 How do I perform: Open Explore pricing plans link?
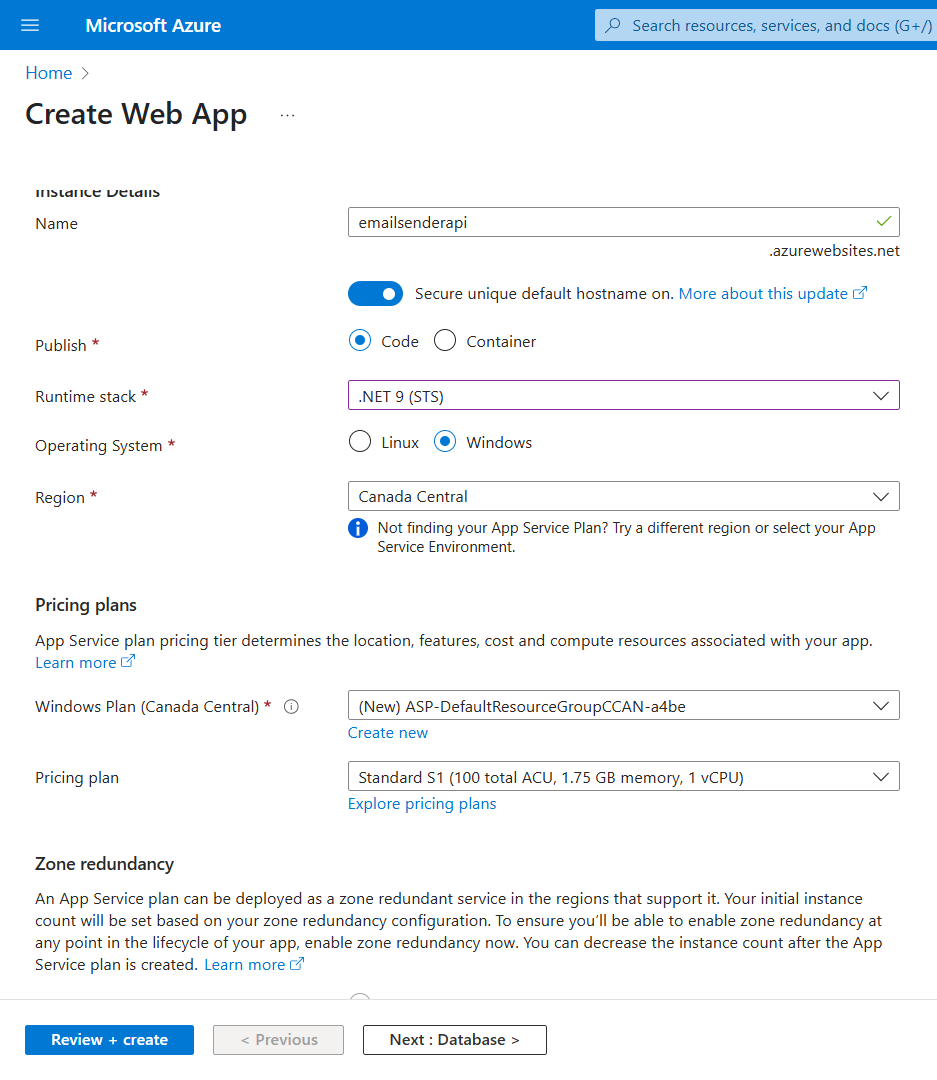click(x=422, y=804)
